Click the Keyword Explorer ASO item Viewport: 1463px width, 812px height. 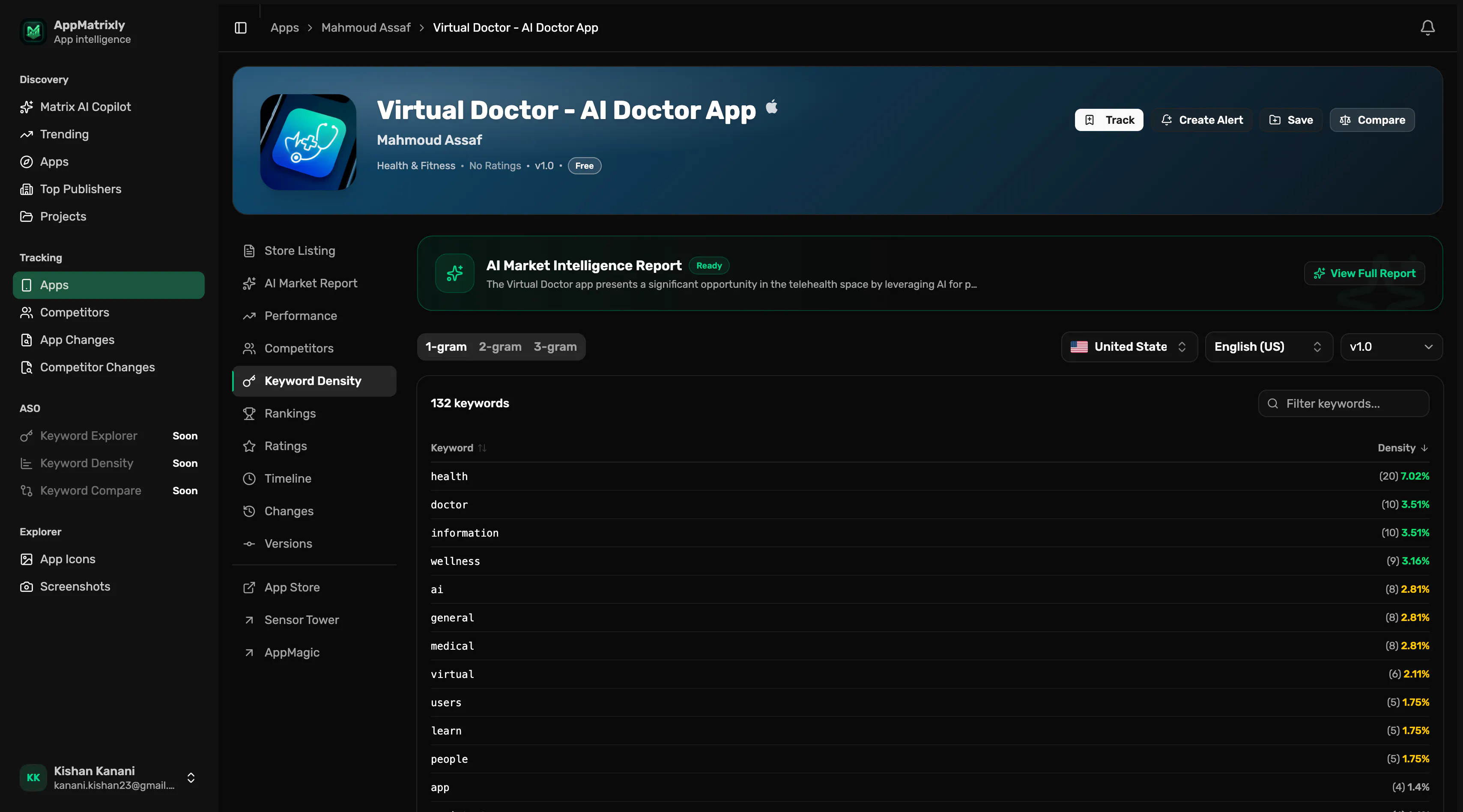pos(108,436)
